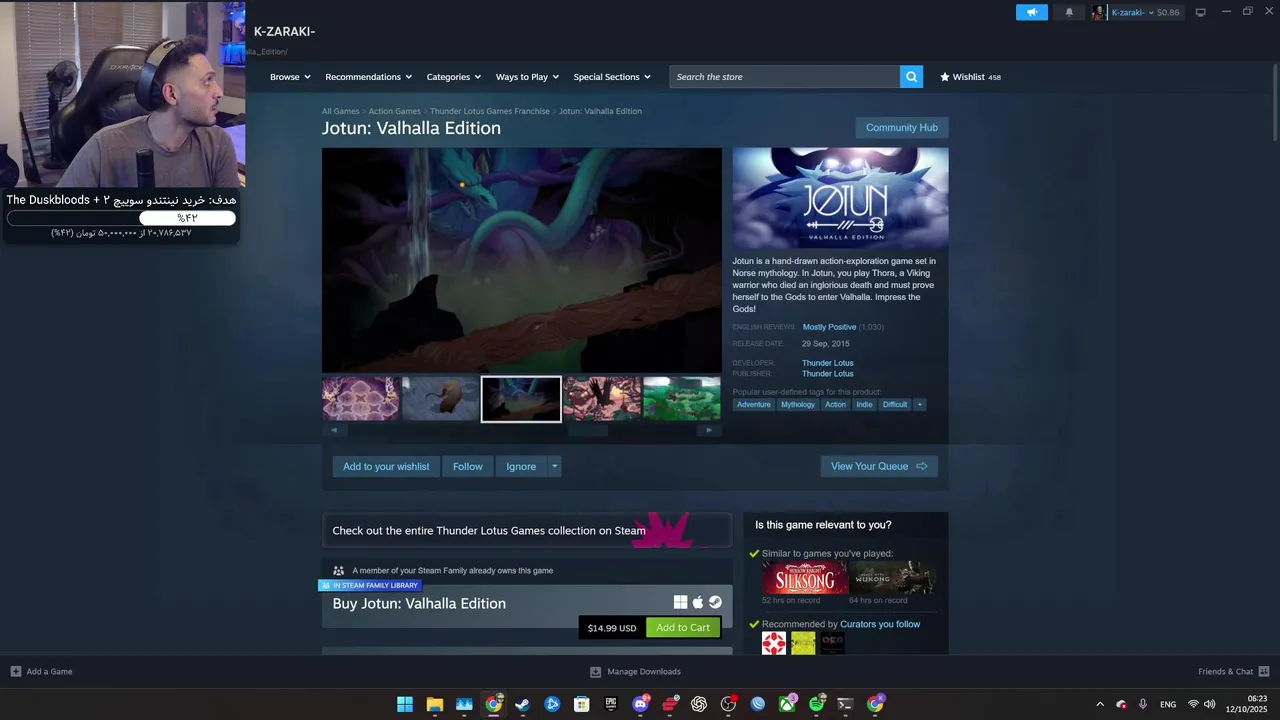Click the macOS apple platform icon
The image size is (1280, 720).
698,602
